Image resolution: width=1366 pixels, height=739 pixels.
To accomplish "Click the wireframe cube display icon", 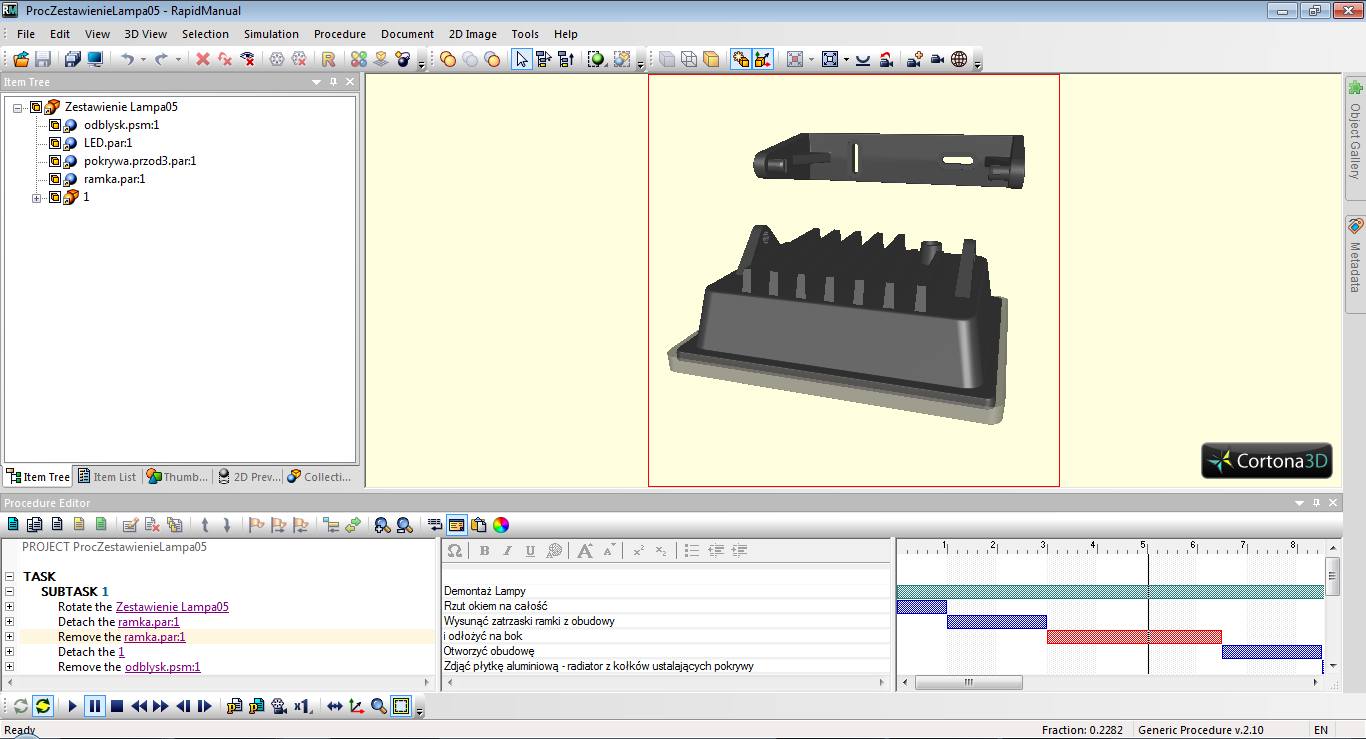I will click(689, 60).
